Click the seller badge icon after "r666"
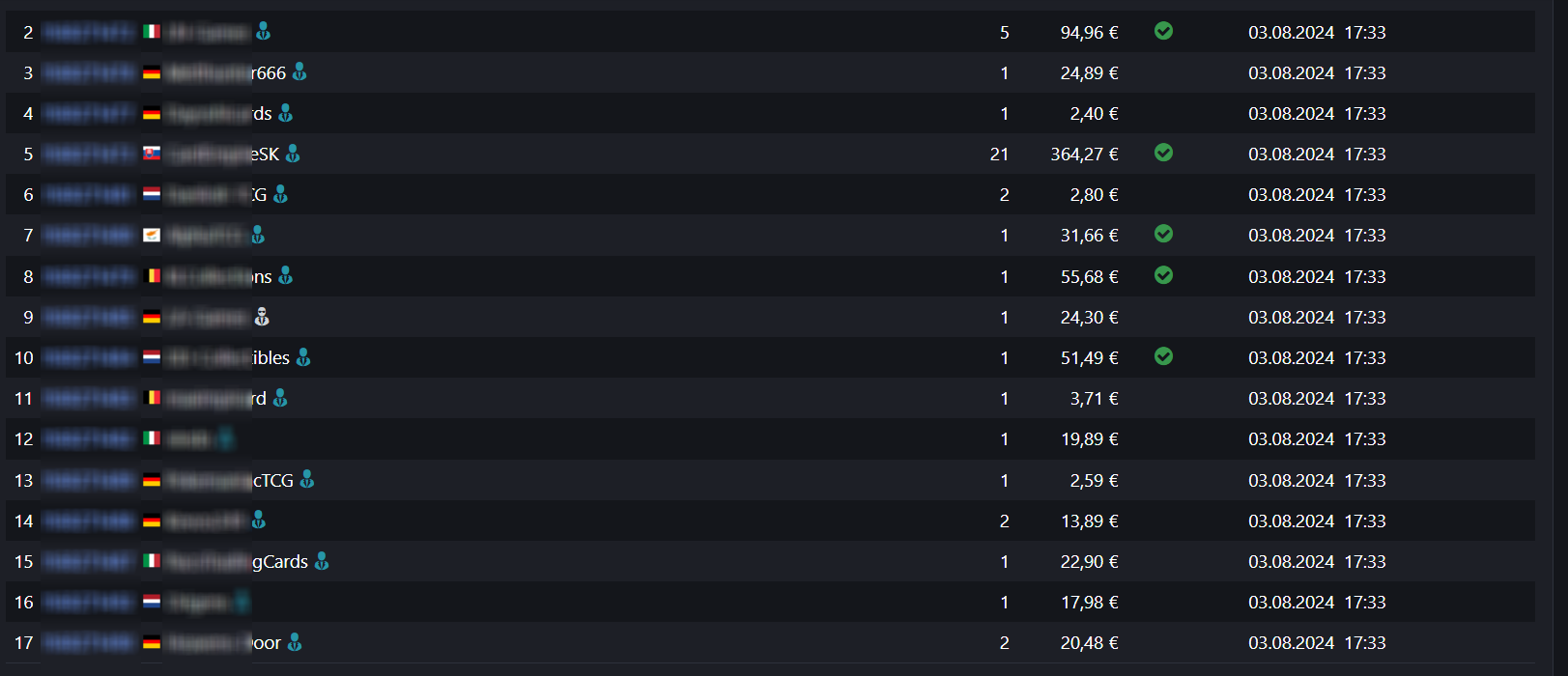1568x676 pixels. pos(299,71)
